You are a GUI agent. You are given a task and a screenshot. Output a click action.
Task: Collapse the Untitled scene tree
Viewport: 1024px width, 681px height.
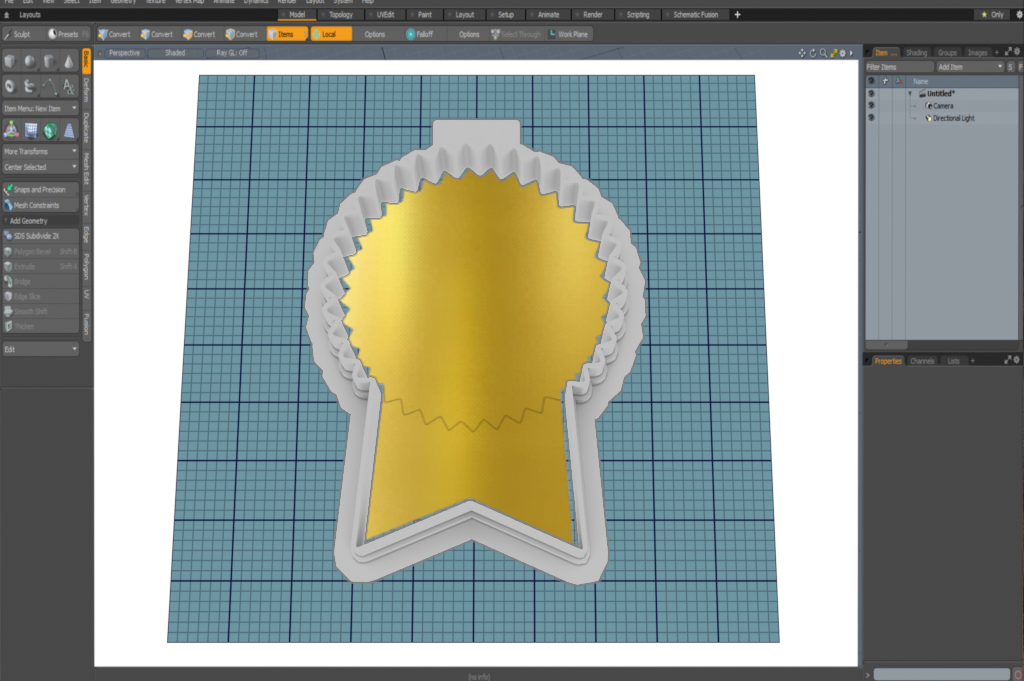tap(910, 93)
